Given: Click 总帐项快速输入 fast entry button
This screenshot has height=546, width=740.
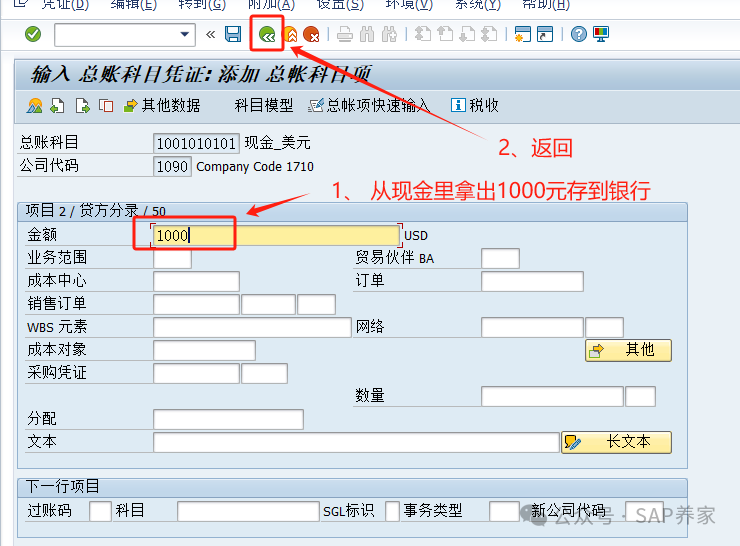Looking at the screenshot, I should pyautogui.click(x=369, y=105).
